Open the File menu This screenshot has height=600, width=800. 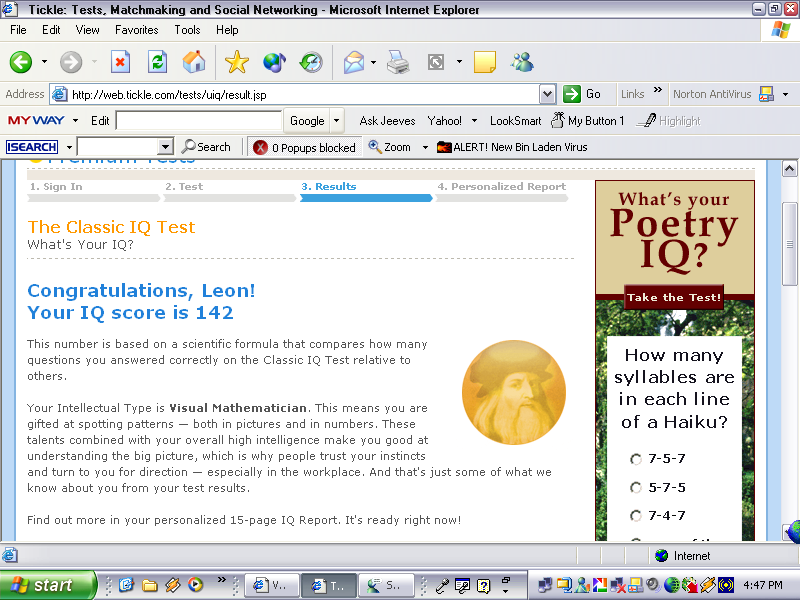[x=18, y=30]
